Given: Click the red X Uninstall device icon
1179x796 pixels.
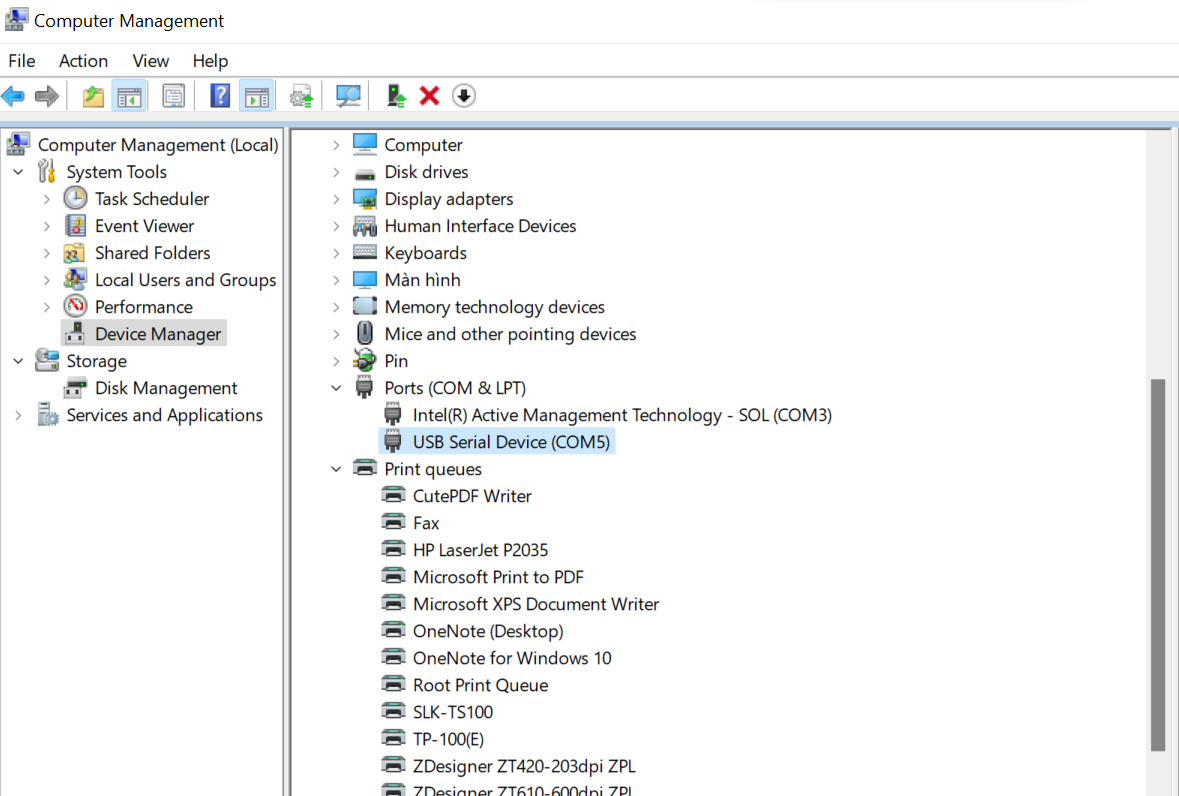Looking at the screenshot, I should pyautogui.click(x=429, y=96).
